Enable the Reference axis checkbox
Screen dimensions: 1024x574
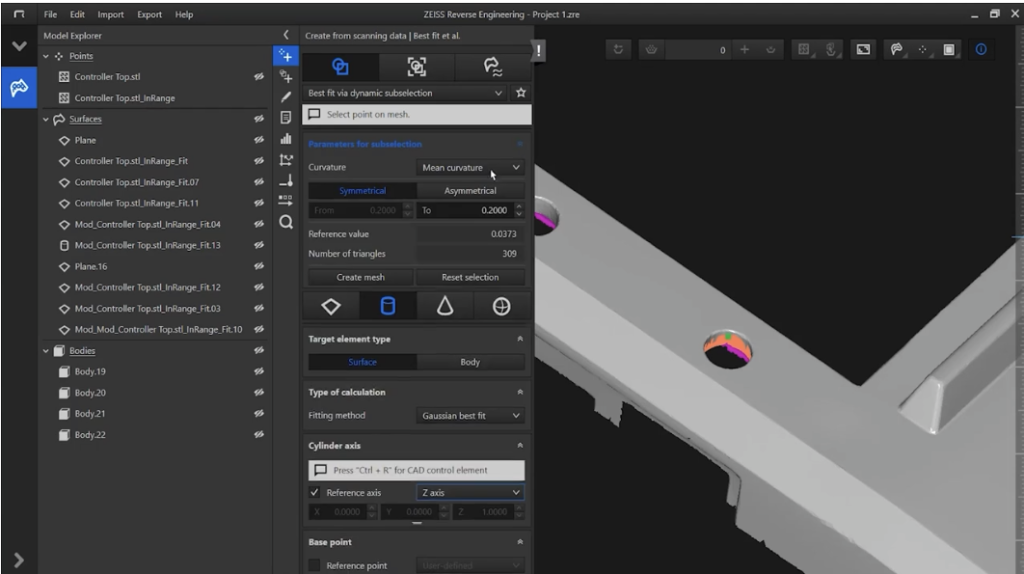point(315,493)
